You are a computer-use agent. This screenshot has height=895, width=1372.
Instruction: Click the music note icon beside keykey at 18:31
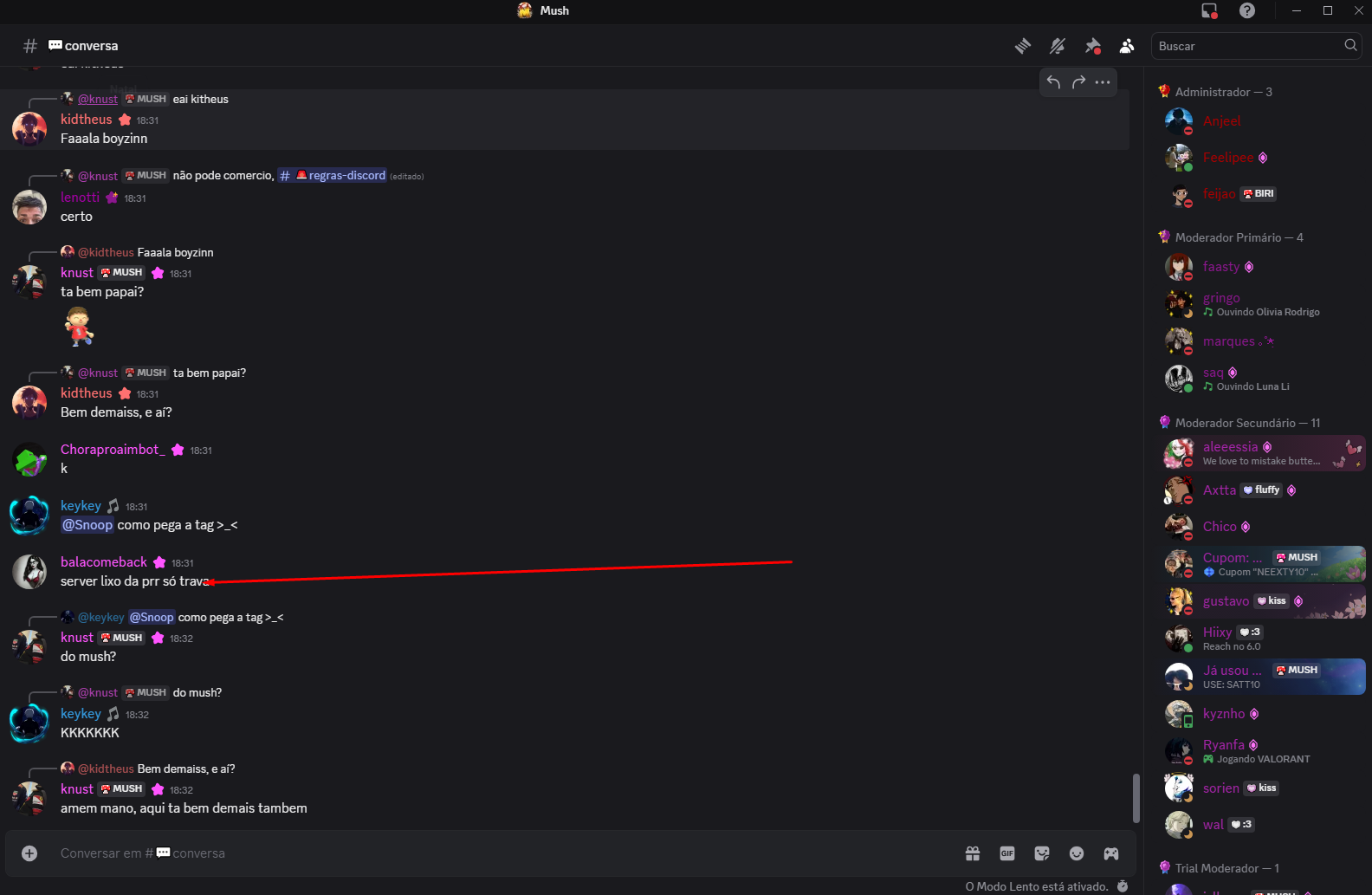tap(113, 506)
